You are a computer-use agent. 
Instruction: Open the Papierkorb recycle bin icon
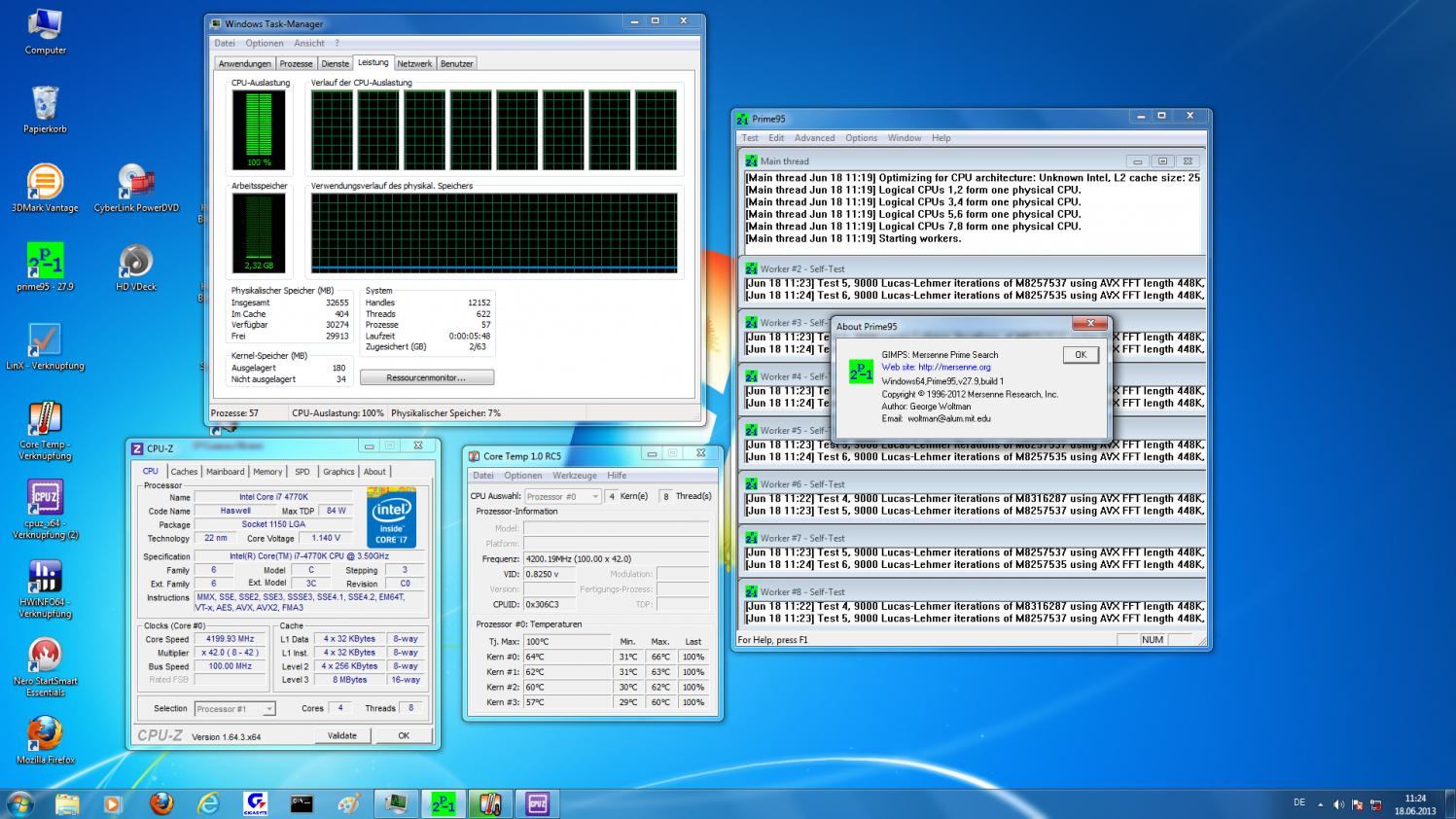tap(45, 109)
